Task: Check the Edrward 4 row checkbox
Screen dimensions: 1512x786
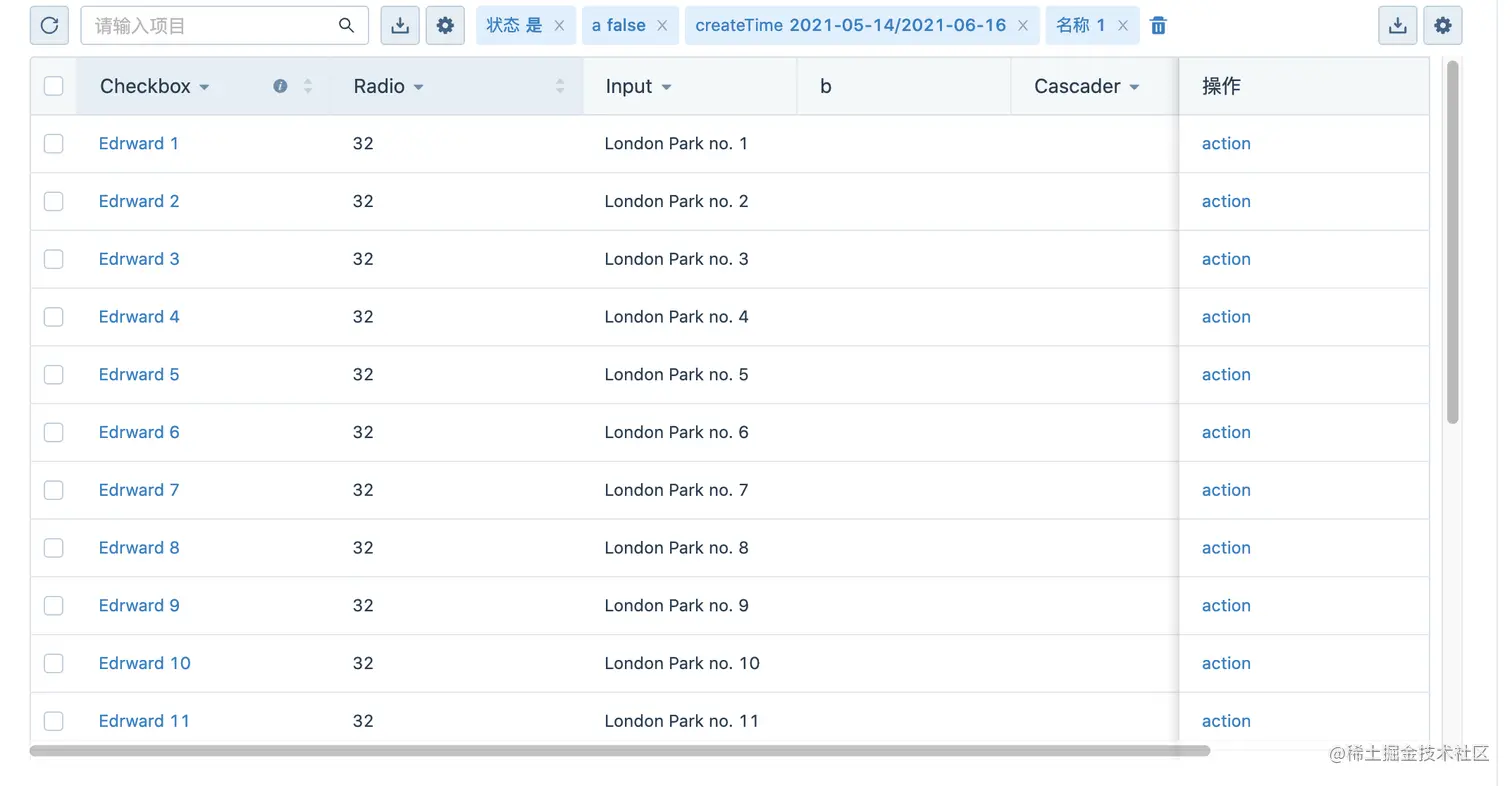Action: [x=54, y=317]
